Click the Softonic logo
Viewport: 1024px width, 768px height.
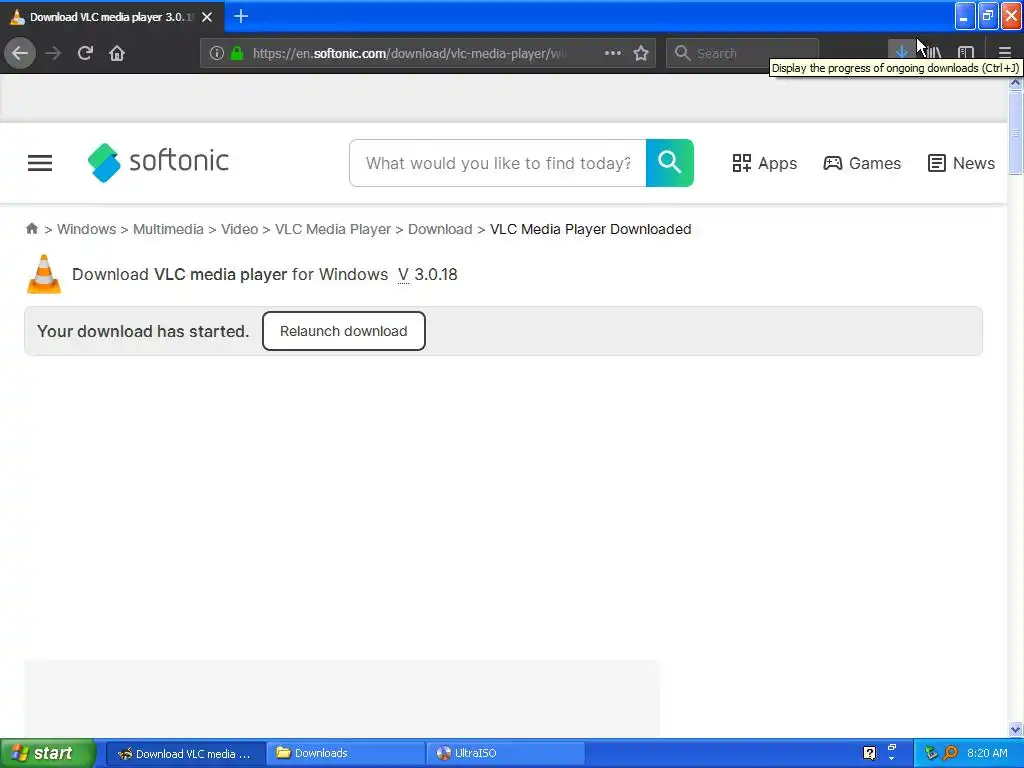pyautogui.click(x=158, y=162)
